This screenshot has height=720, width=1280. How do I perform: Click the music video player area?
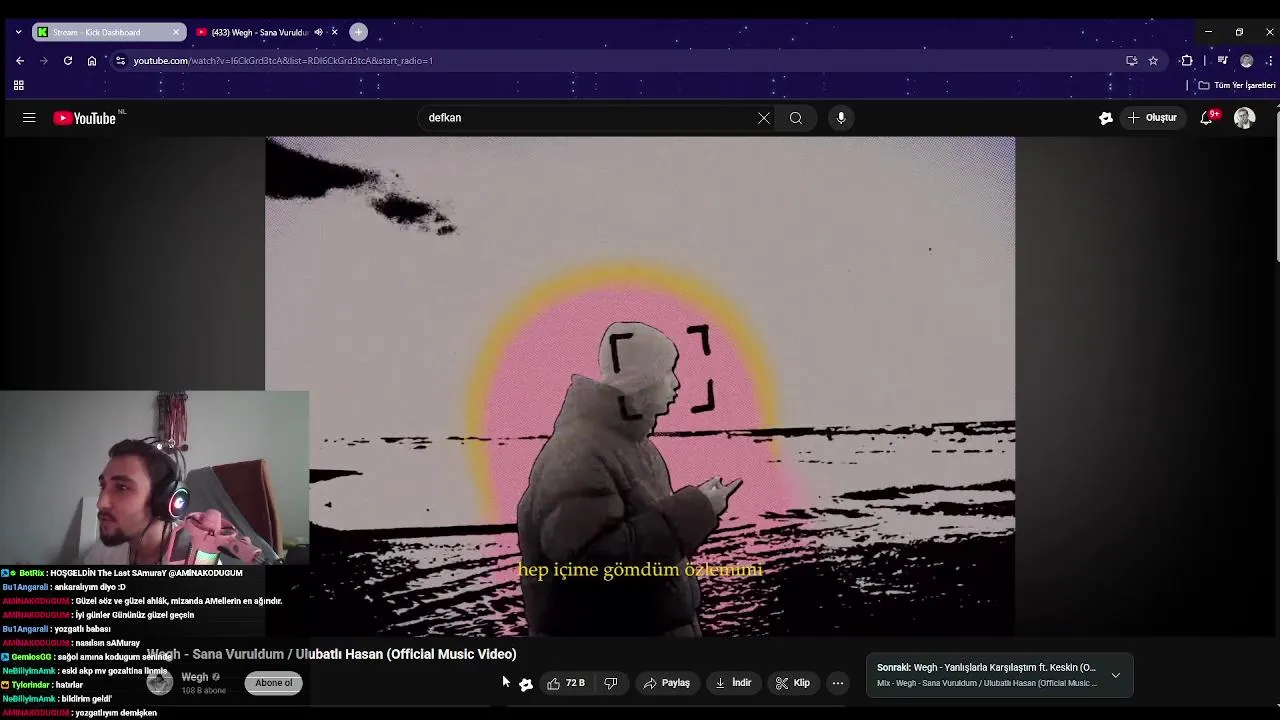(640, 386)
